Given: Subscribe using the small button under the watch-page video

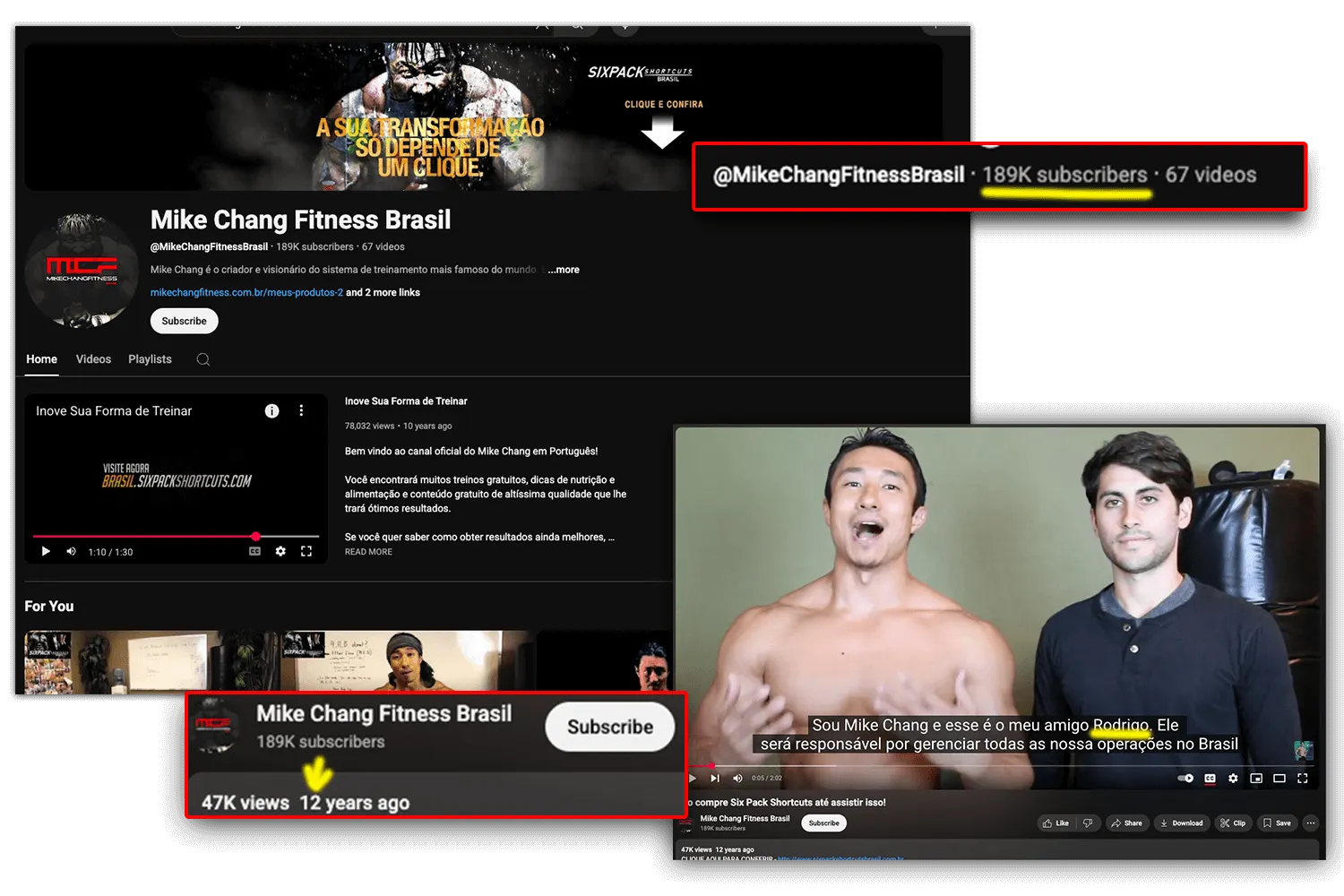Looking at the screenshot, I should 823,823.
